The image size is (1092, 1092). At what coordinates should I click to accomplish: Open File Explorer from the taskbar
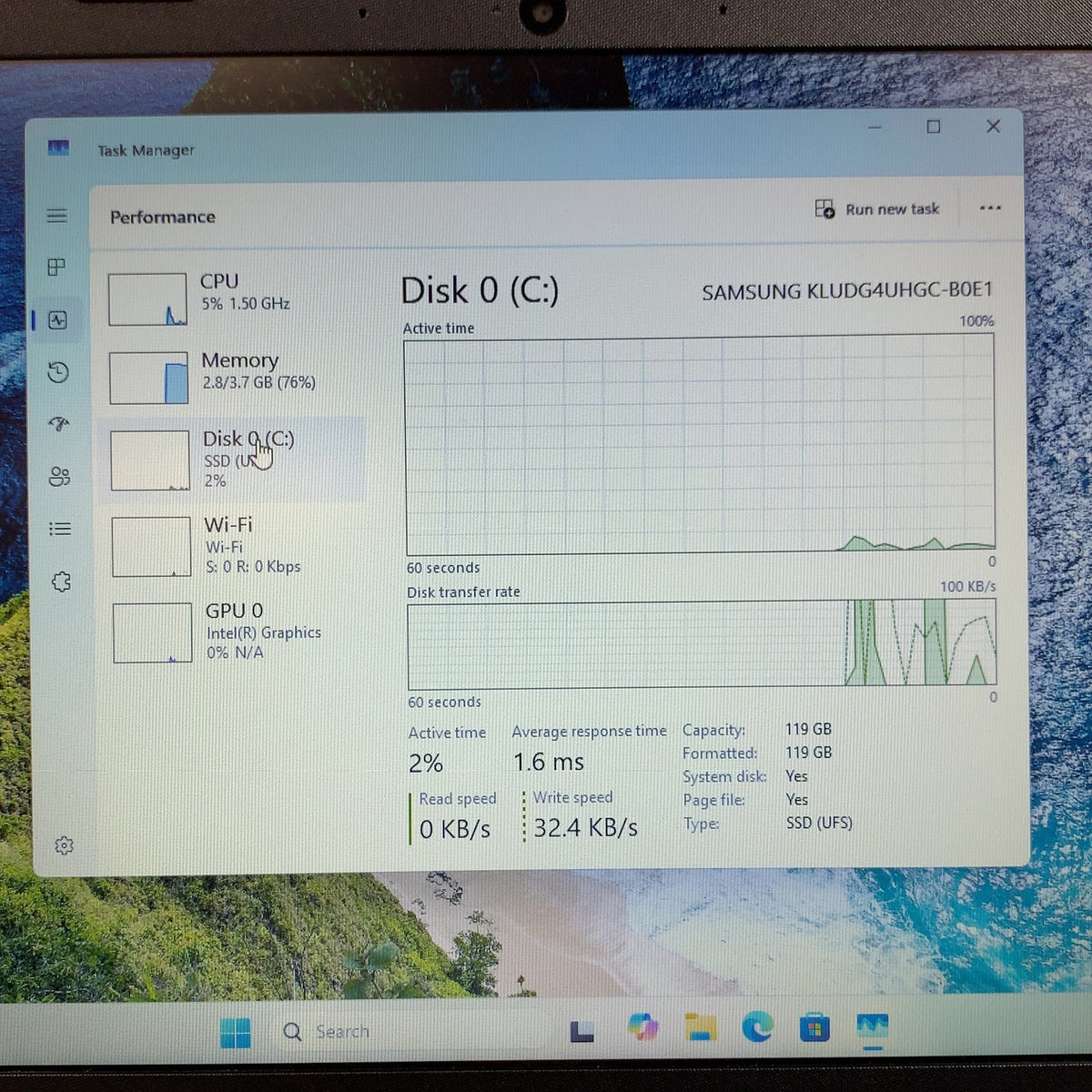click(701, 1027)
